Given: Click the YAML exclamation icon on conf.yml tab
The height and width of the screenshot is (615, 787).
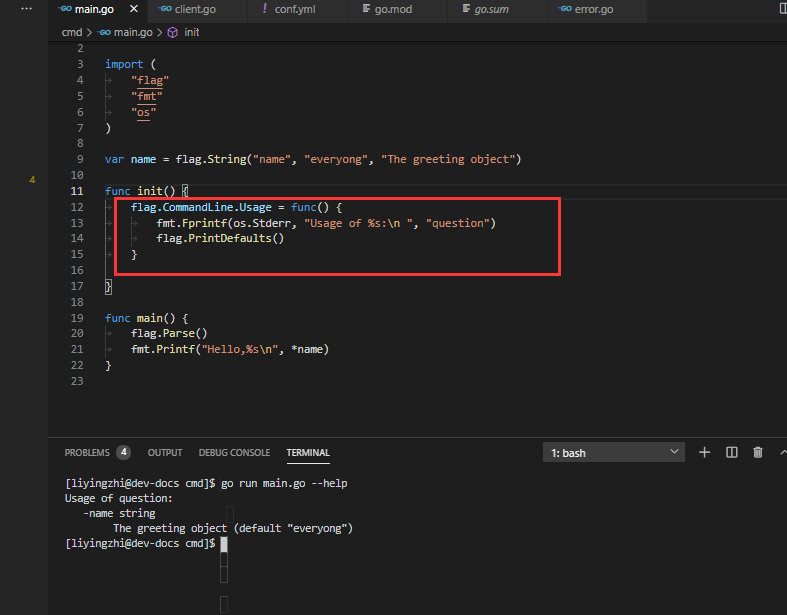Looking at the screenshot, I should [x=265, y=9].
